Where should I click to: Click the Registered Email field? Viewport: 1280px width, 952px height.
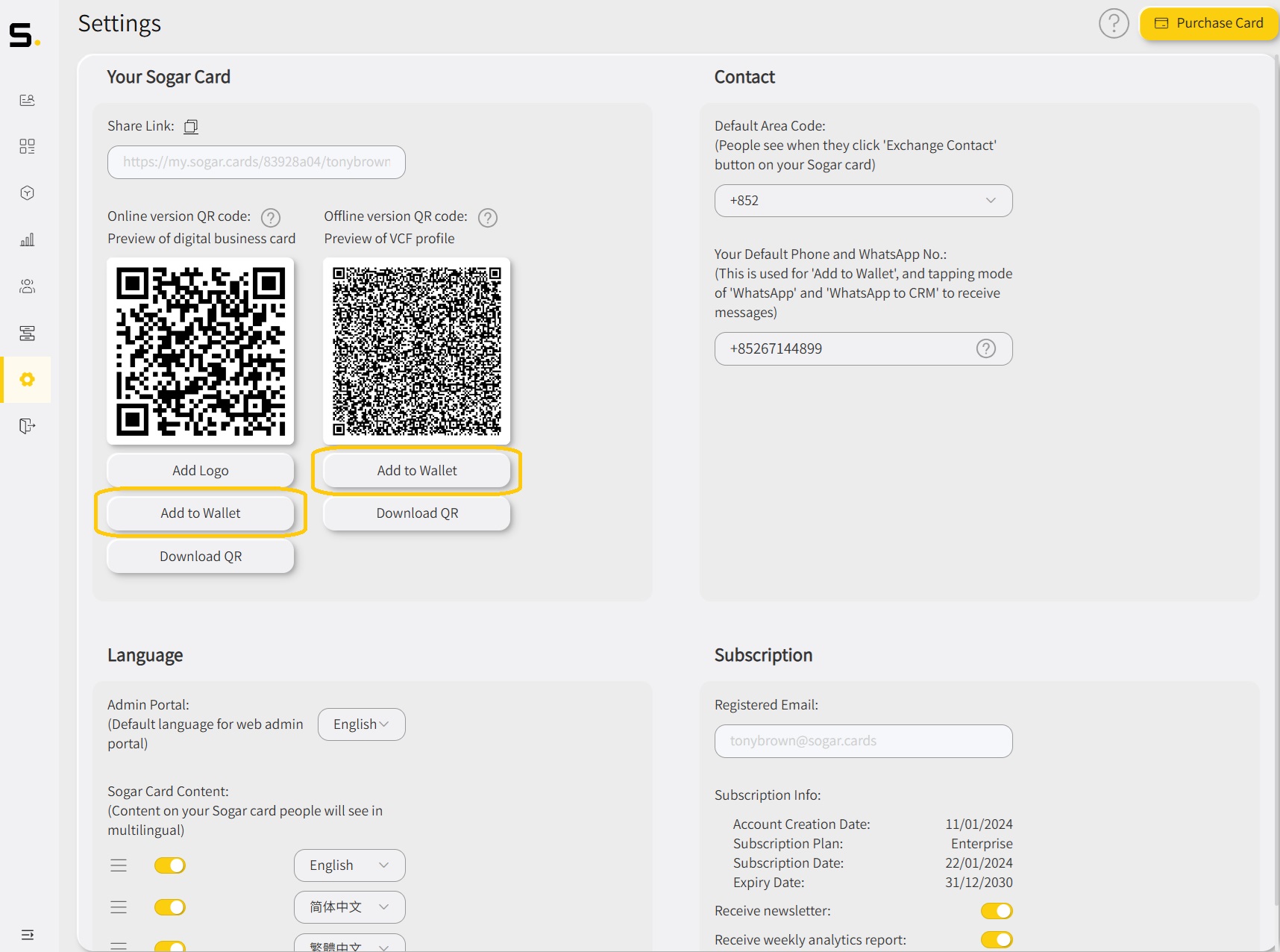863,741
